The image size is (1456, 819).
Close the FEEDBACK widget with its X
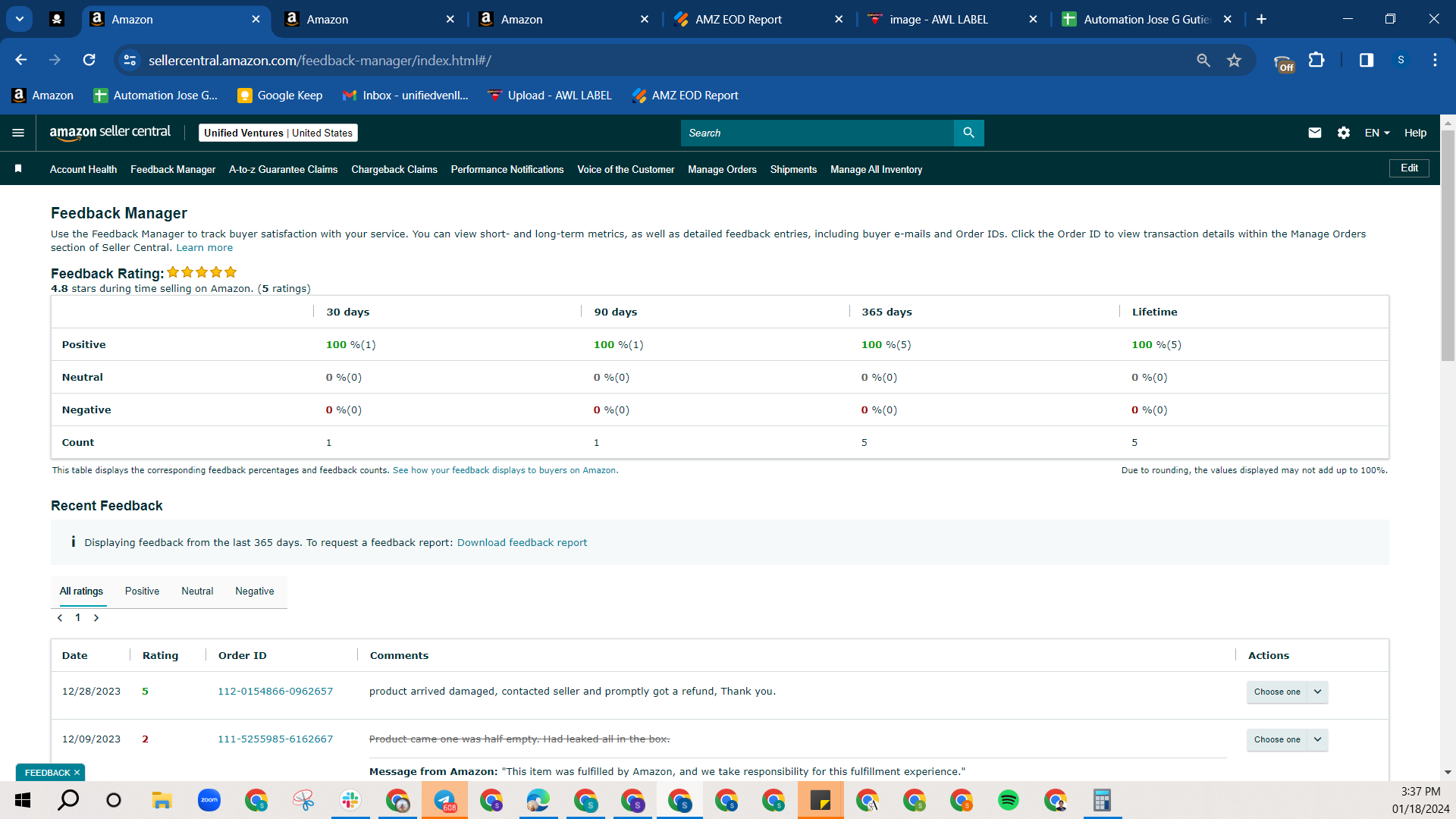77,773
